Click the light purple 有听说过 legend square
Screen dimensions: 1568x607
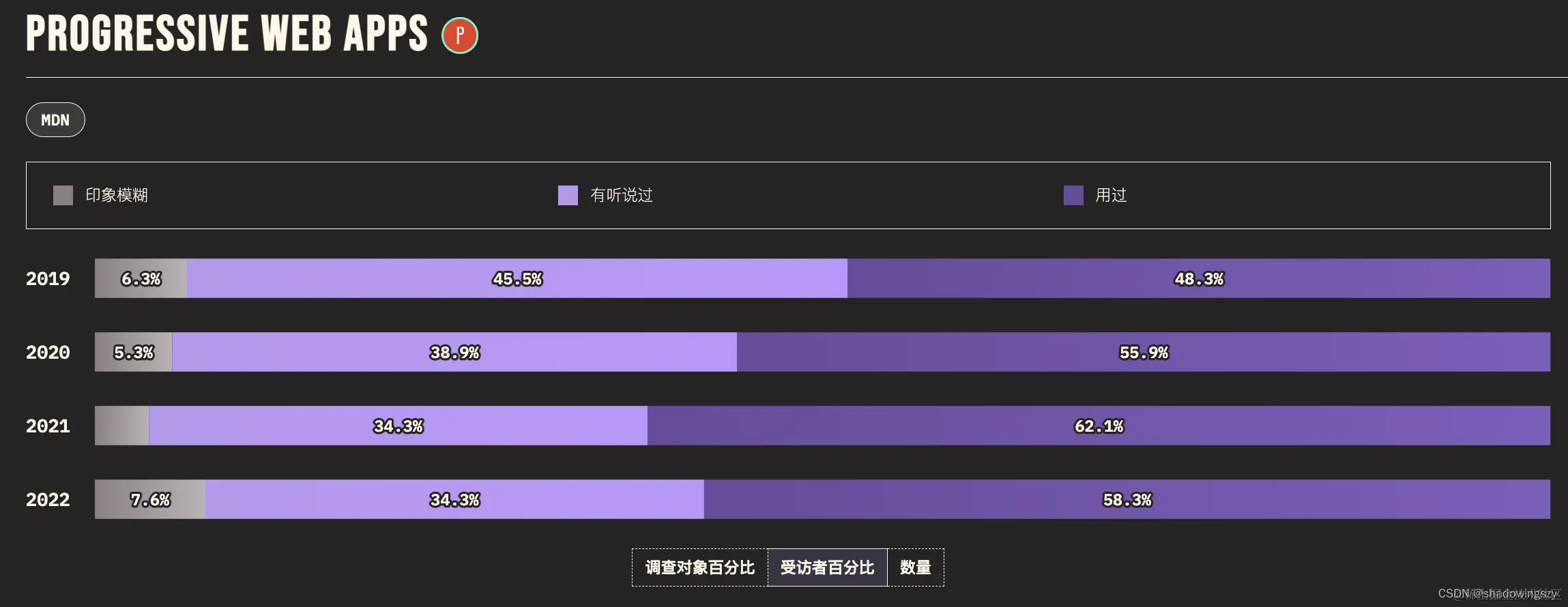tap(568, 195)
